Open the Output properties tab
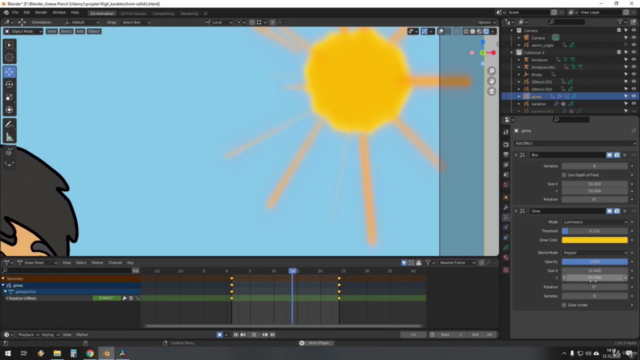The height and width of the screenshot is (360, 640). (x=506, y=155)
